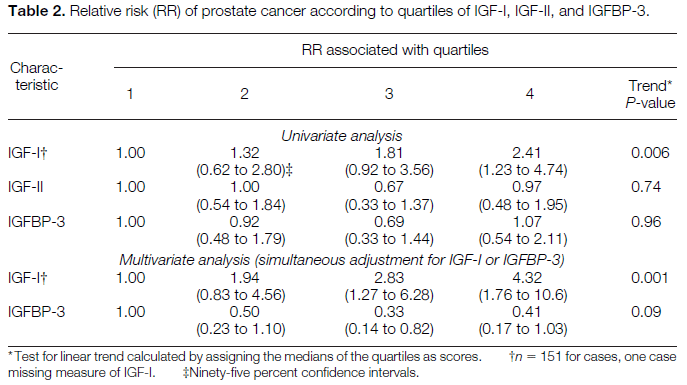Click univariate IGF-I quartile 4 value 2.41
Image resolution: width=687 pixels, height=385 pixels.
pyautogui.click(x=526, y=153)
